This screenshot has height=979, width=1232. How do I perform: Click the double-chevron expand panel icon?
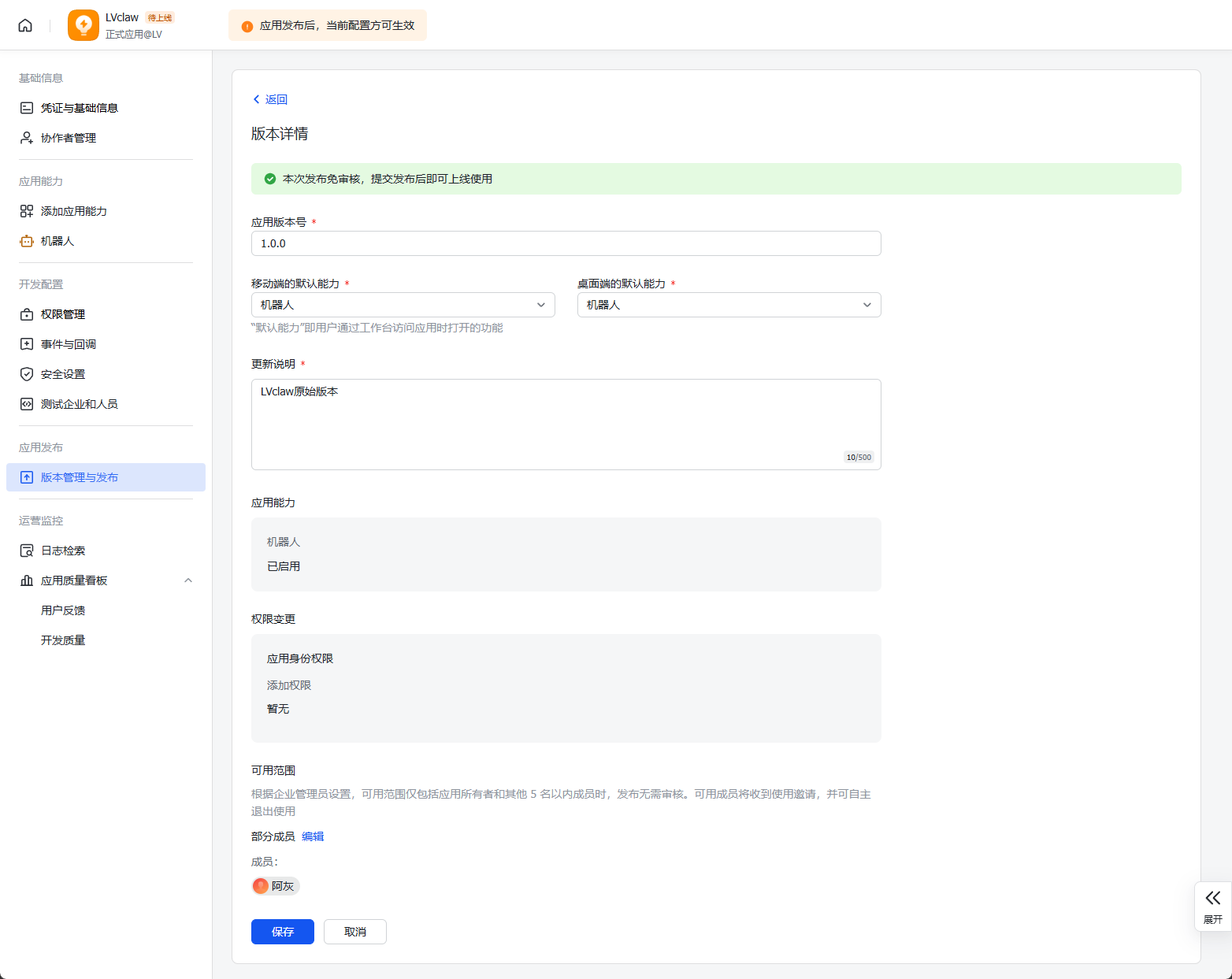(x=1212, y=899)
